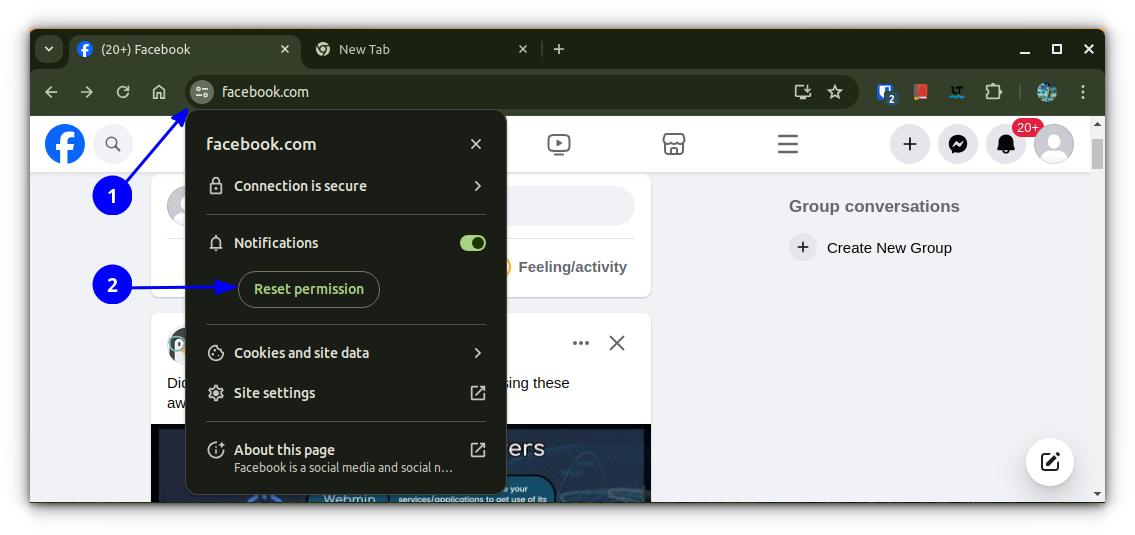Open the site information icon in address bar
This screenshot has width=1135, height=535.
point(201,92)
